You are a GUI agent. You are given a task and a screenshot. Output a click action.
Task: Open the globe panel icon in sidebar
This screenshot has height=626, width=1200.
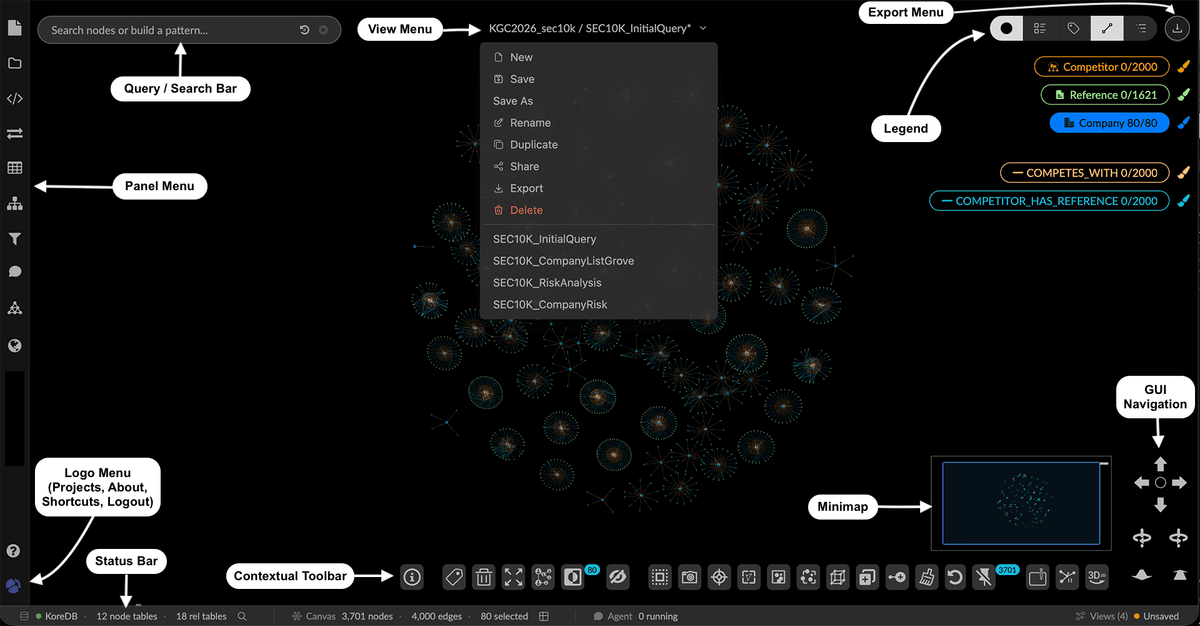tap(15, 346)
